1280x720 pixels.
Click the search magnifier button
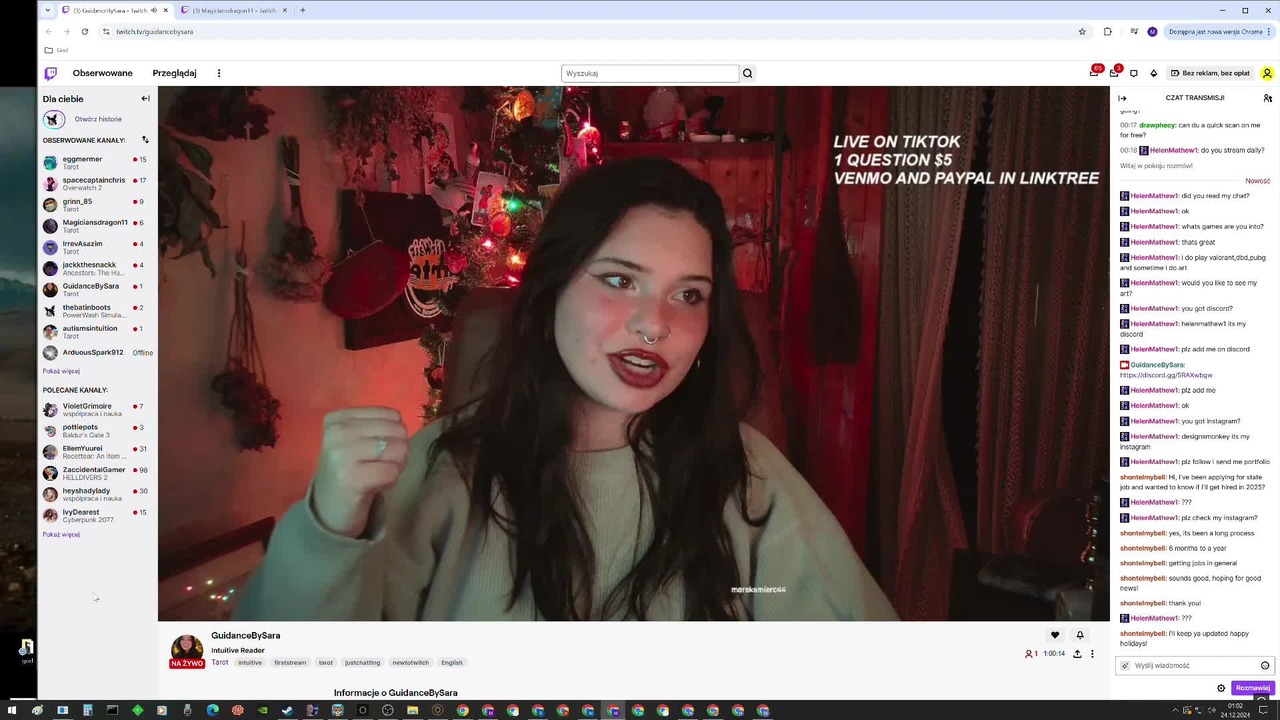[x=747, y=73]
